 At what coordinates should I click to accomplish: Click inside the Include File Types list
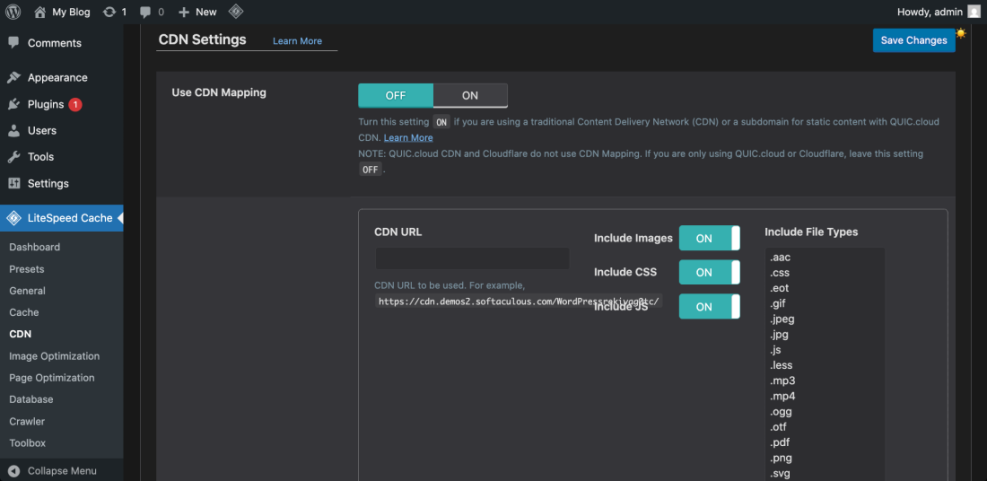(x=825, y=365)
